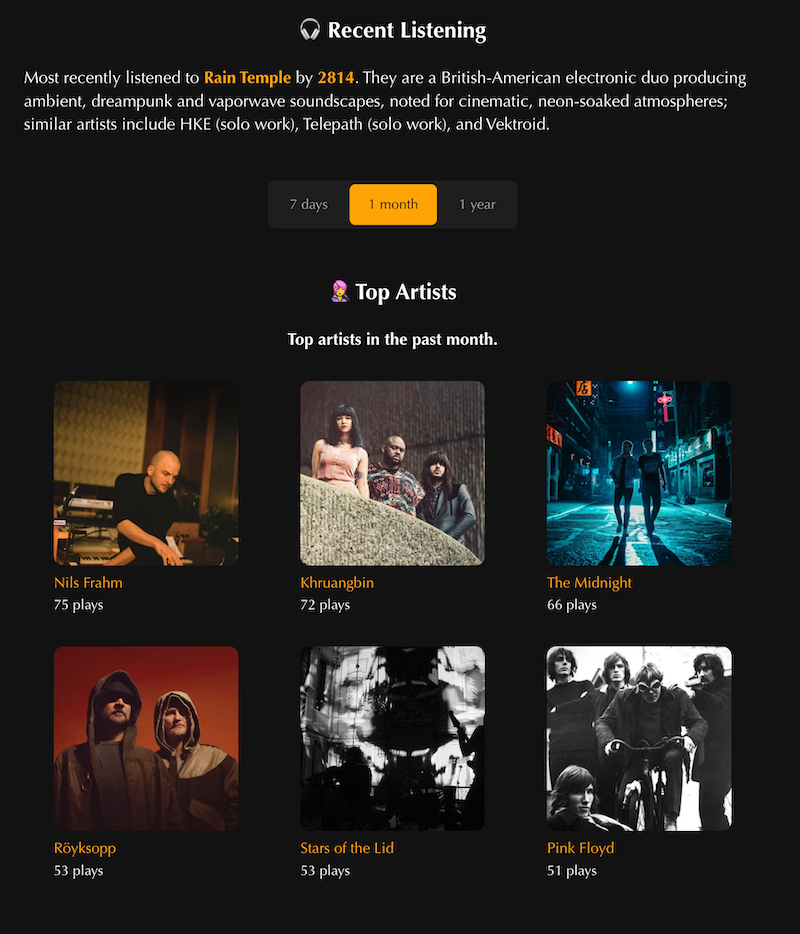Select the 1 month time range
The image size is (800, 934).
[393, 204]
